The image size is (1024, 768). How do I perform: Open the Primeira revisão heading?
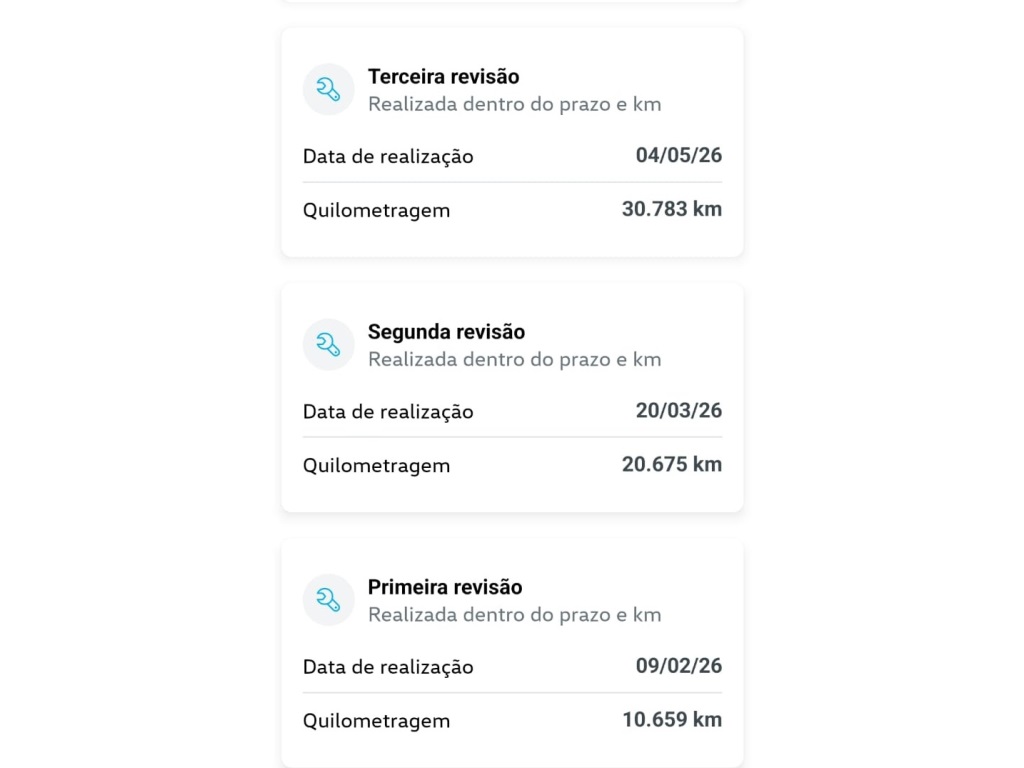pos(445,587)
